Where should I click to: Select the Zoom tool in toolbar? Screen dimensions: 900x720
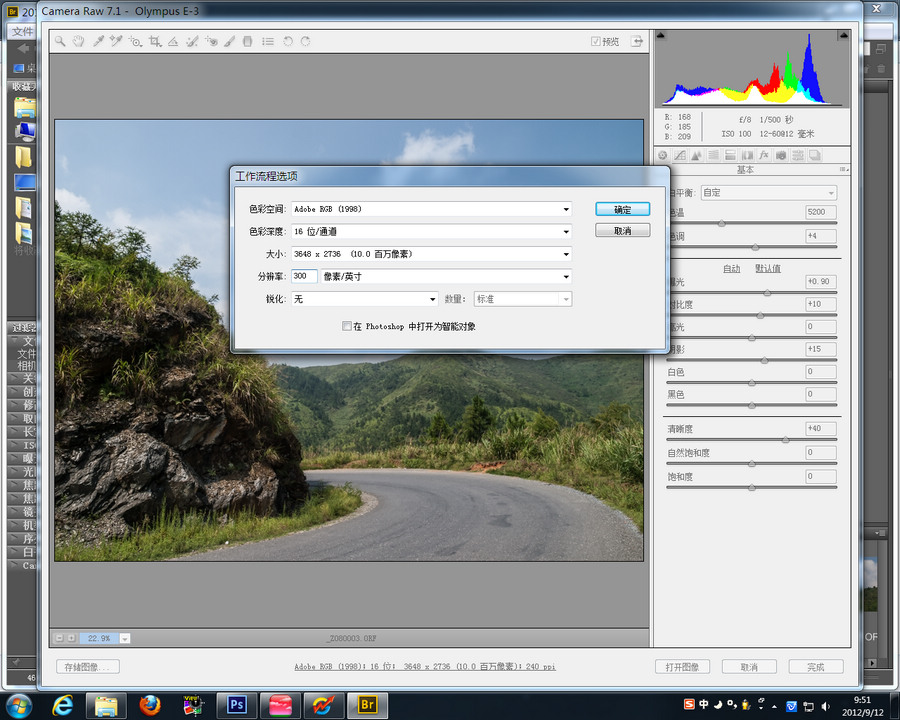[61, 42]
